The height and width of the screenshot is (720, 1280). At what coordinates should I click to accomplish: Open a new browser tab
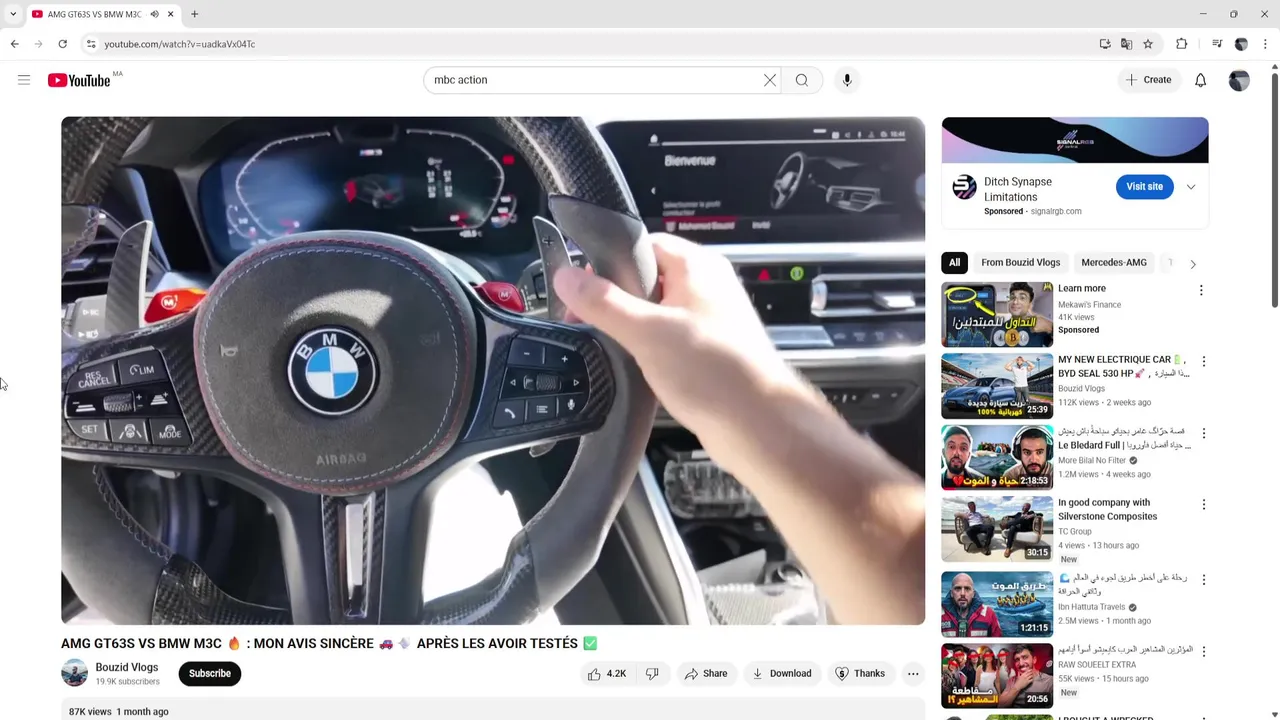194,14
